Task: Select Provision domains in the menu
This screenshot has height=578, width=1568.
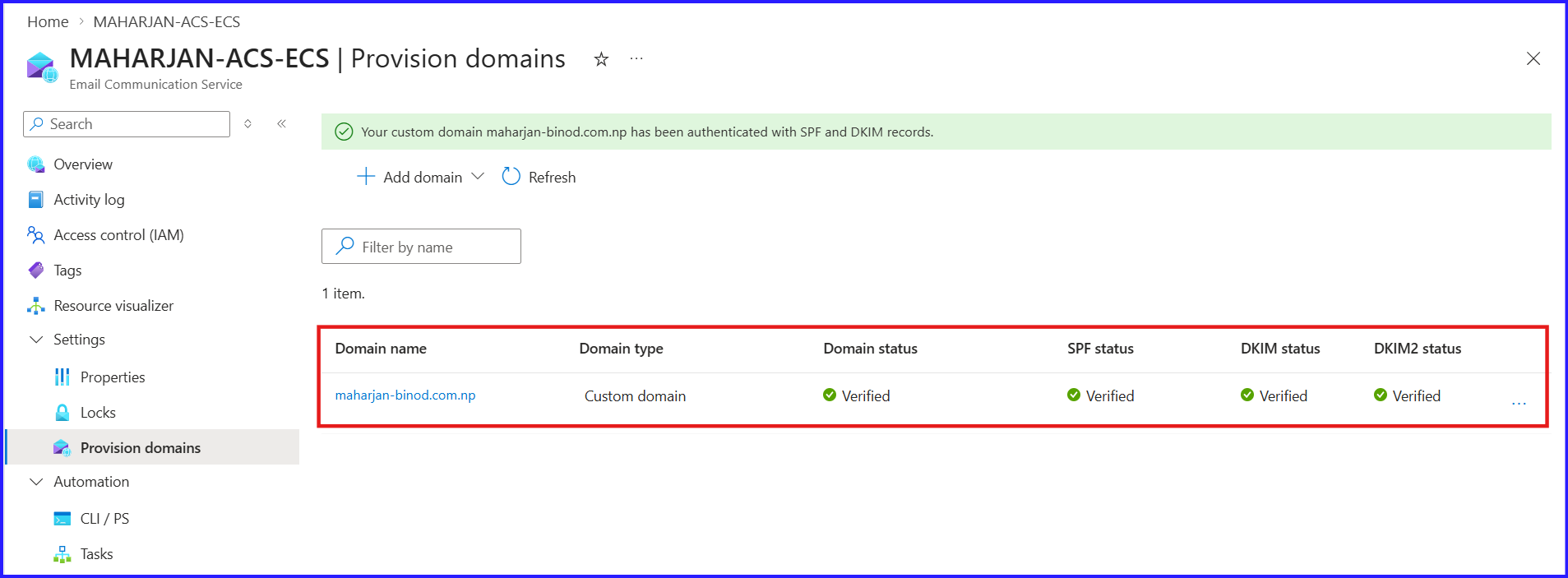Action: click(141, 447)
